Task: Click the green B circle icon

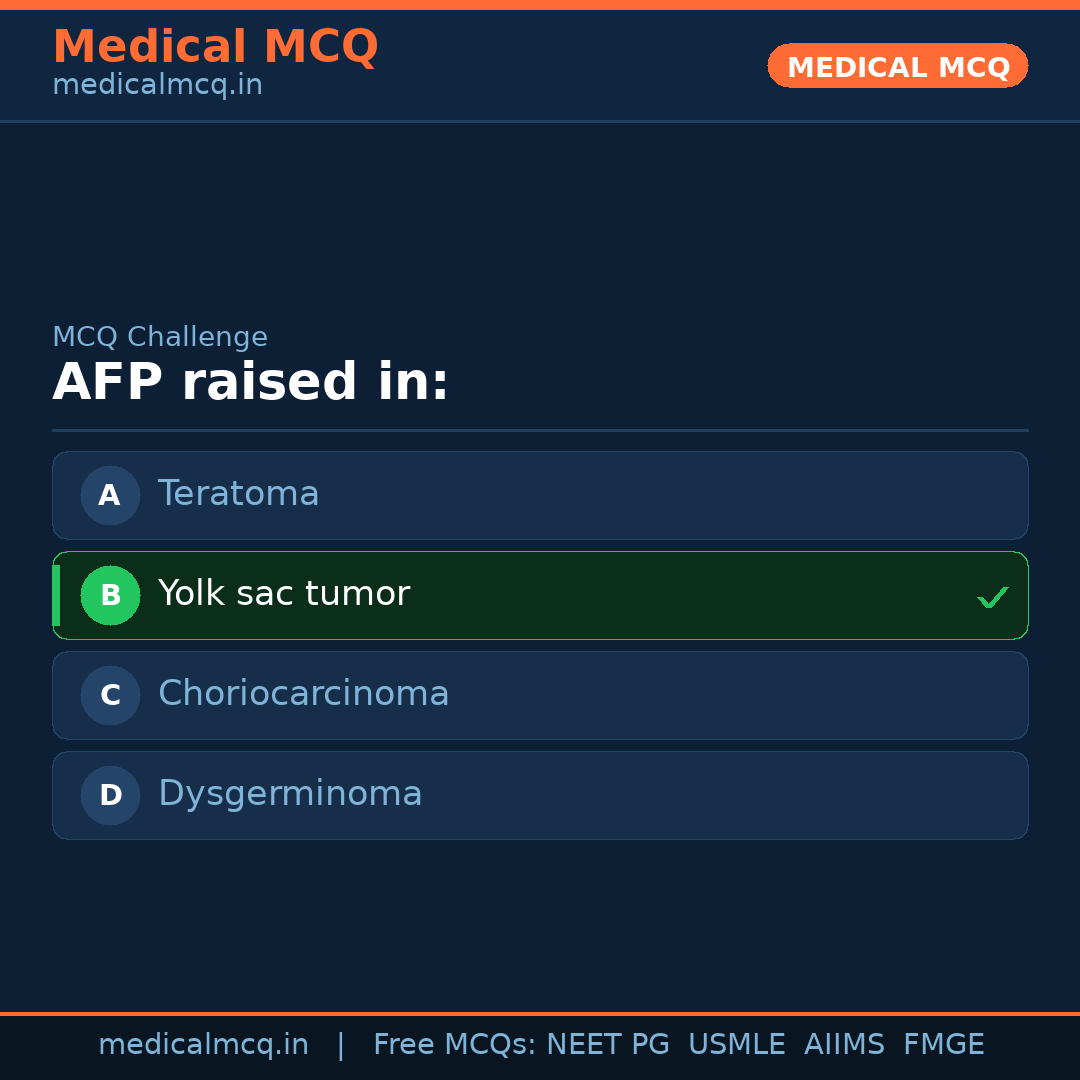Action: (110, 595)
